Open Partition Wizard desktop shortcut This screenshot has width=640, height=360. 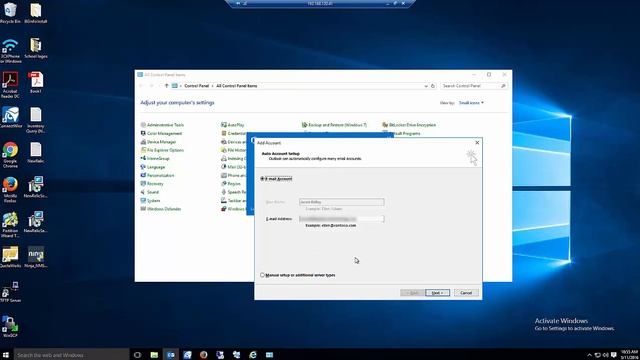pyautogui.click(x=10, y=224)
